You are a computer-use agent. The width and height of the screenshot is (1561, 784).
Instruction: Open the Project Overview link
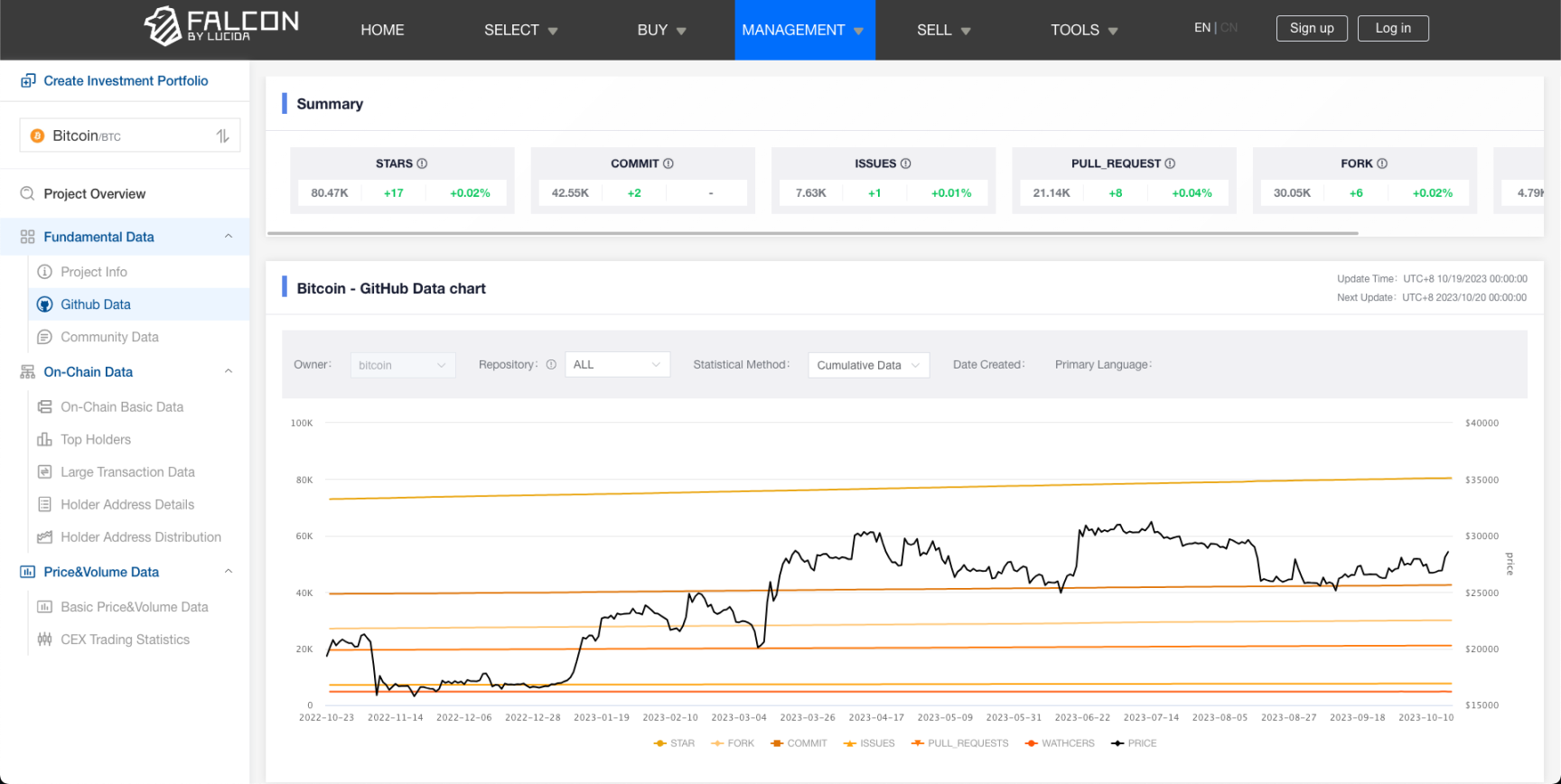point(95,193)
